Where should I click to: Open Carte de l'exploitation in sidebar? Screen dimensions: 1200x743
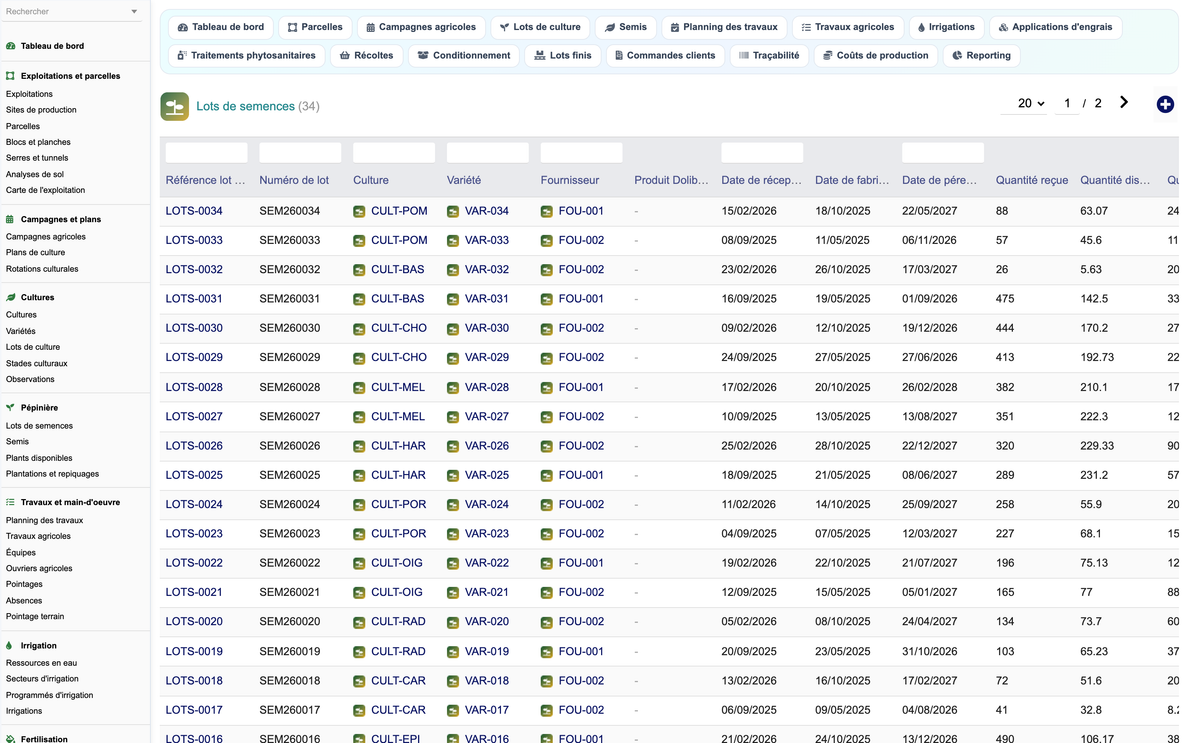pos(45,190)
